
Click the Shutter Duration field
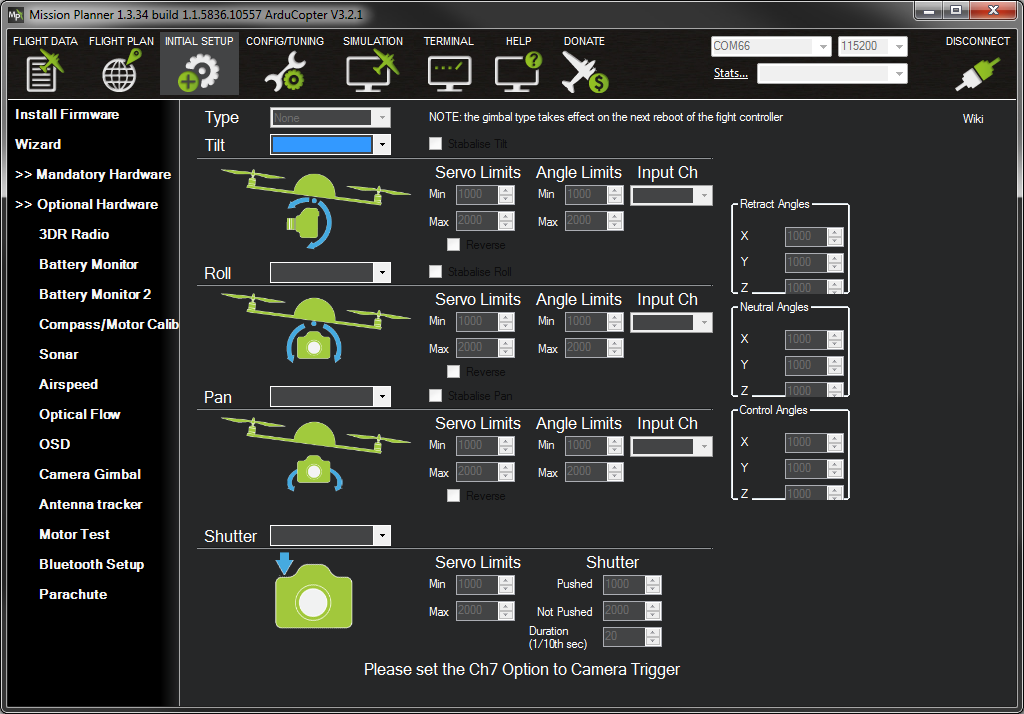pyautogui.click(x=632, y=636)
